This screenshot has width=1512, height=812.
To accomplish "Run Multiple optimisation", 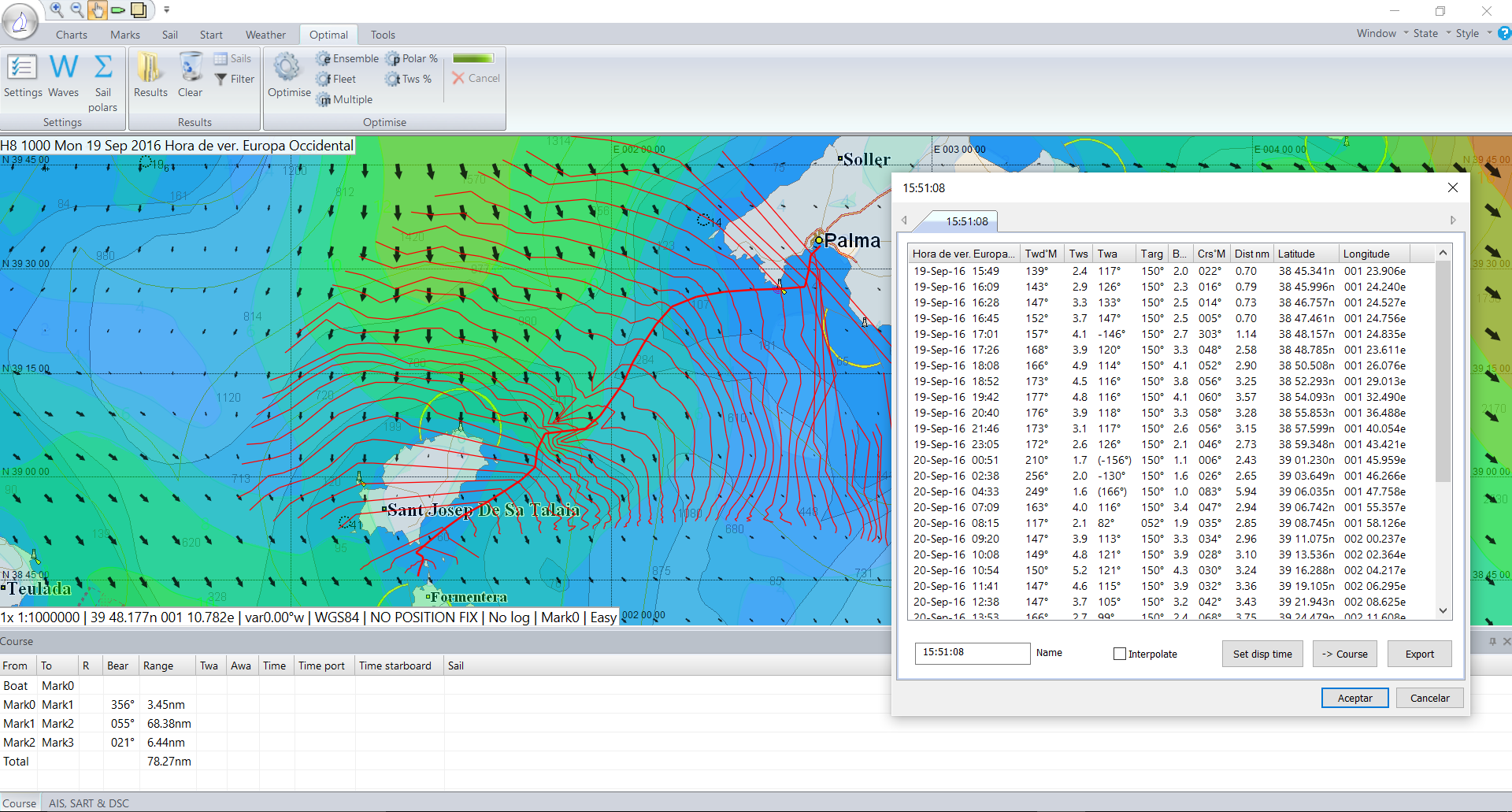I will (x=344, y=99).
